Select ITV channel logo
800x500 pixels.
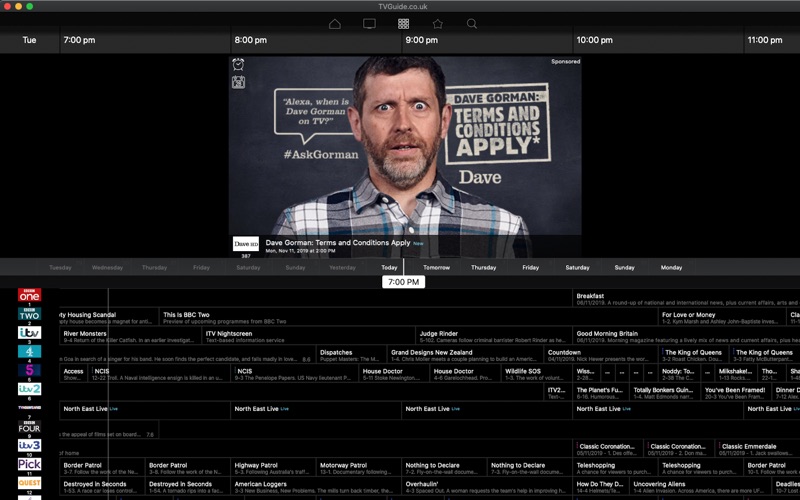coord(30,333)
